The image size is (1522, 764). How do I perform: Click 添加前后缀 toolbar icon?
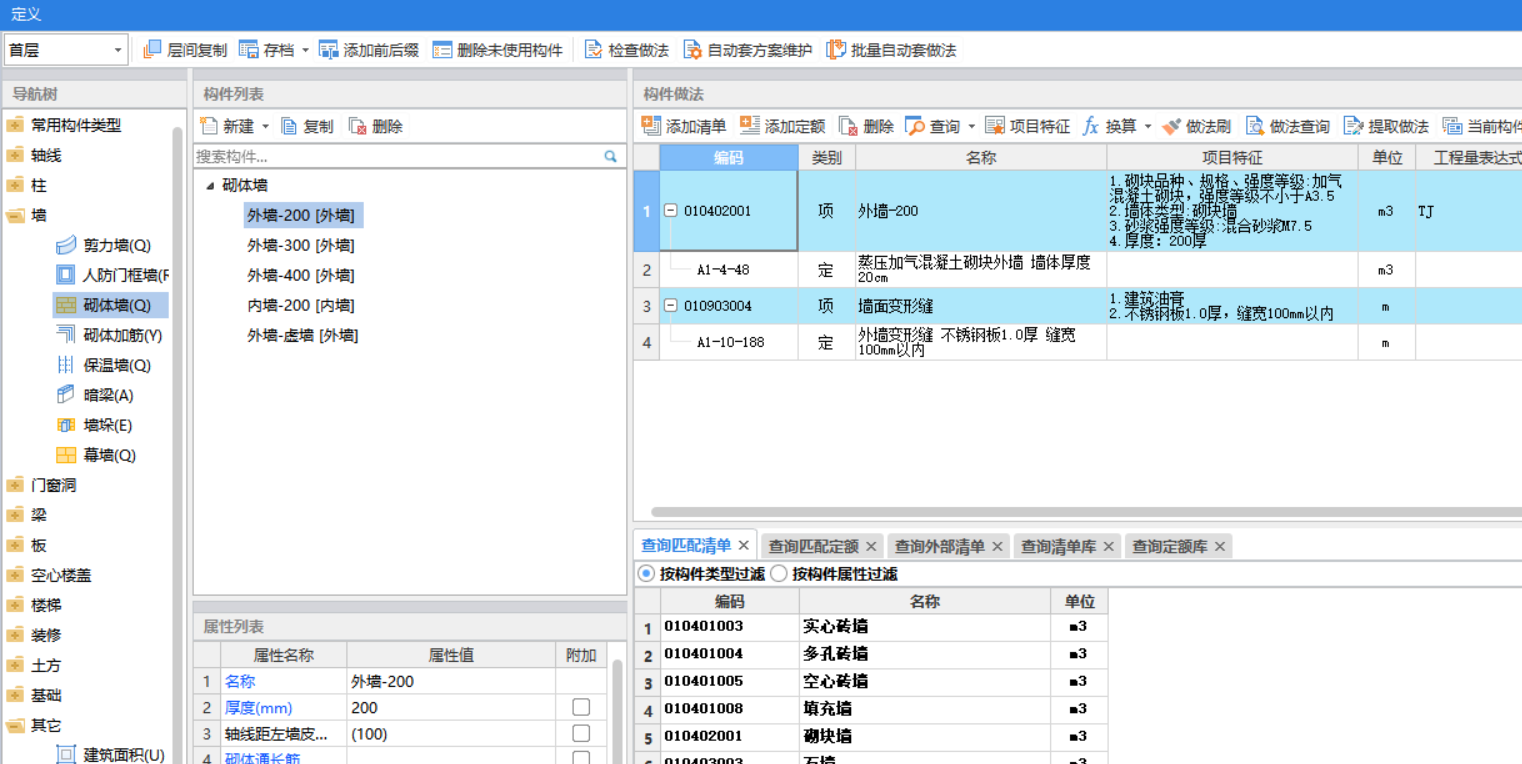pos(329,49)
